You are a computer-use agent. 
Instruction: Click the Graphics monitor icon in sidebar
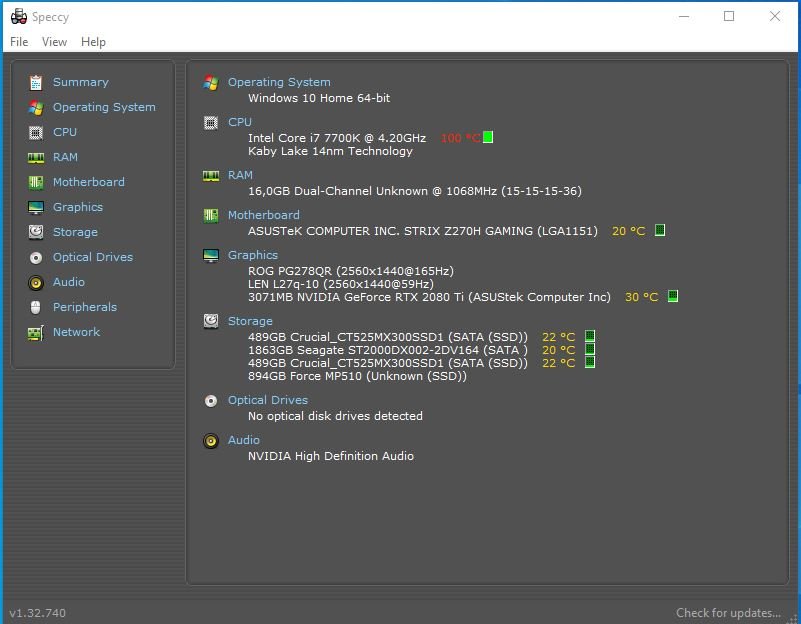pyautogui.click(x=36, y=207)
